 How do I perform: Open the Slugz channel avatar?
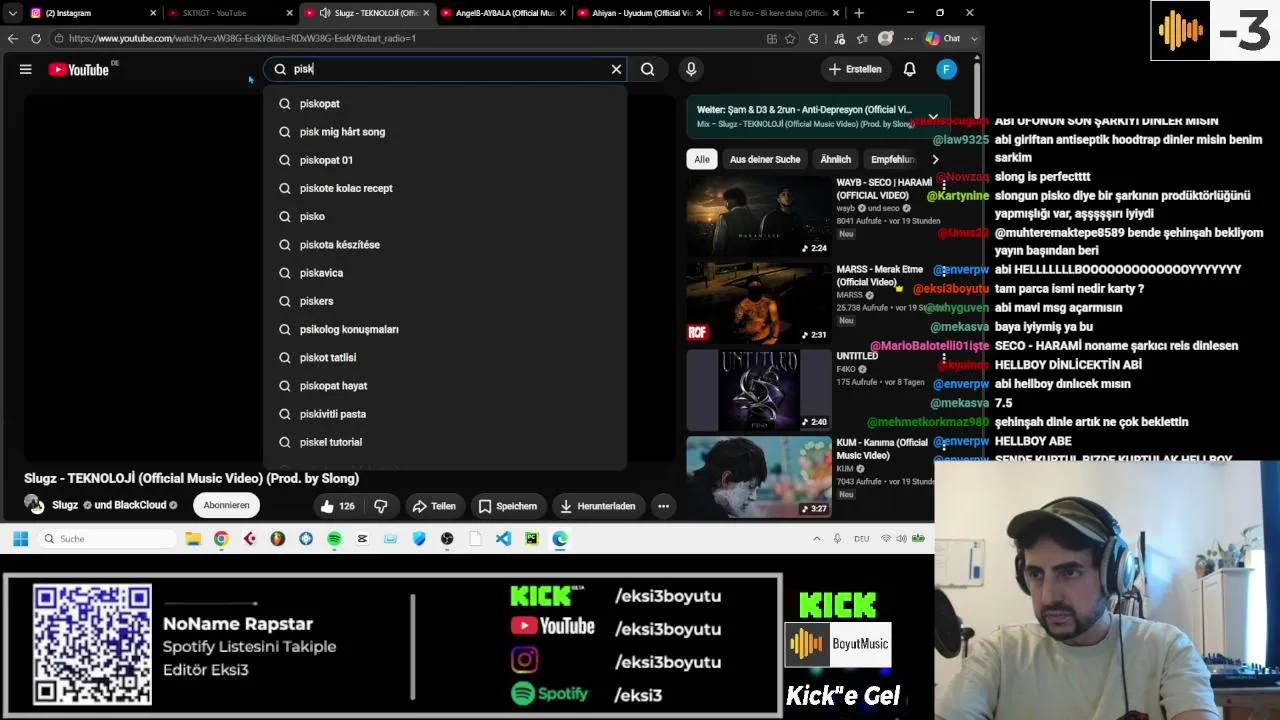(34, 505)
